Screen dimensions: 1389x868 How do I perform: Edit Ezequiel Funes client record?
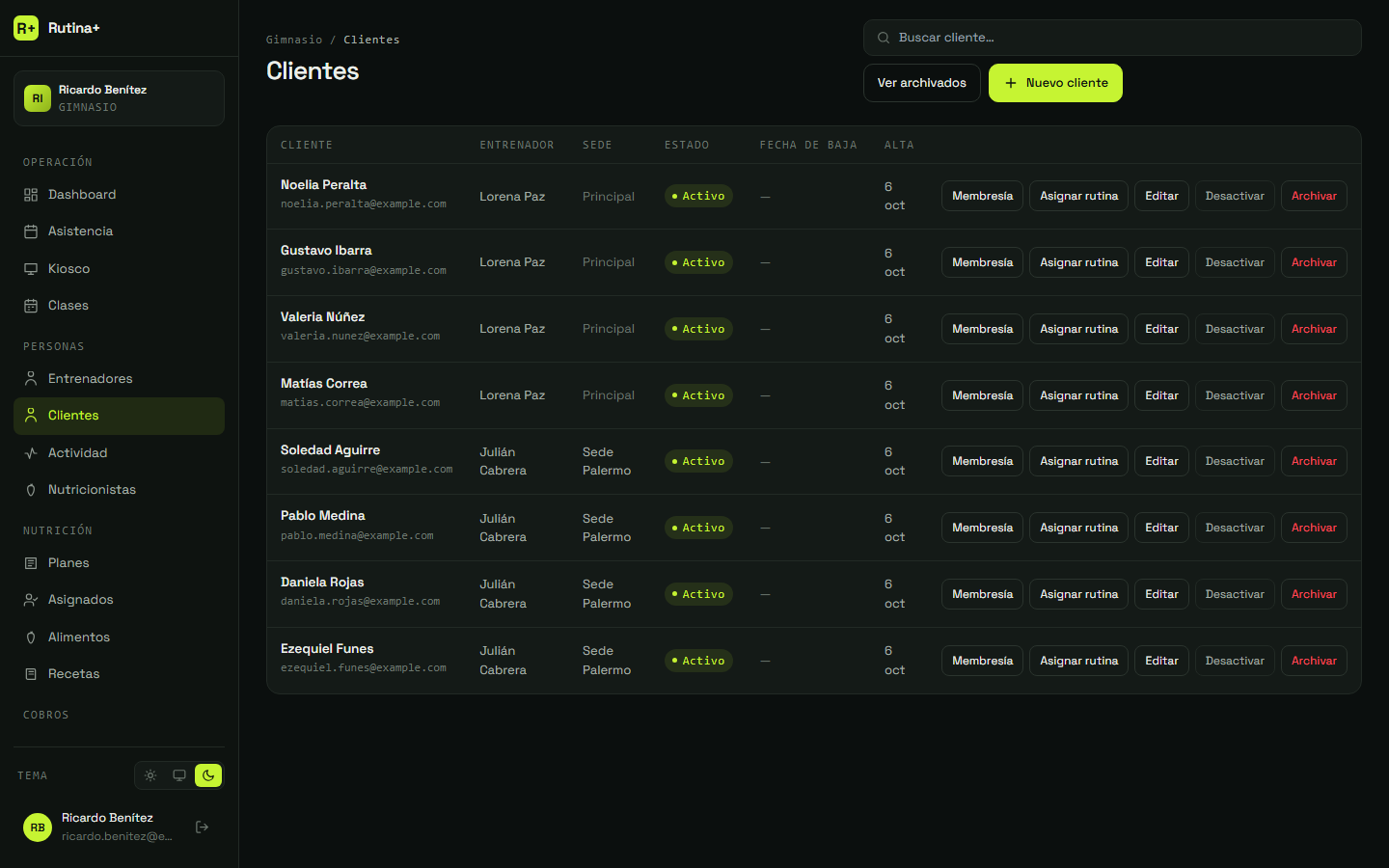1161,661
